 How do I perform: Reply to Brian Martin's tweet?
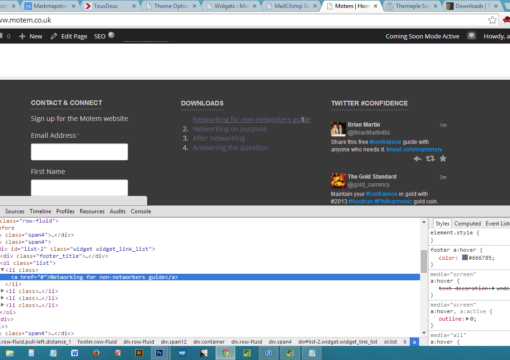417,159
